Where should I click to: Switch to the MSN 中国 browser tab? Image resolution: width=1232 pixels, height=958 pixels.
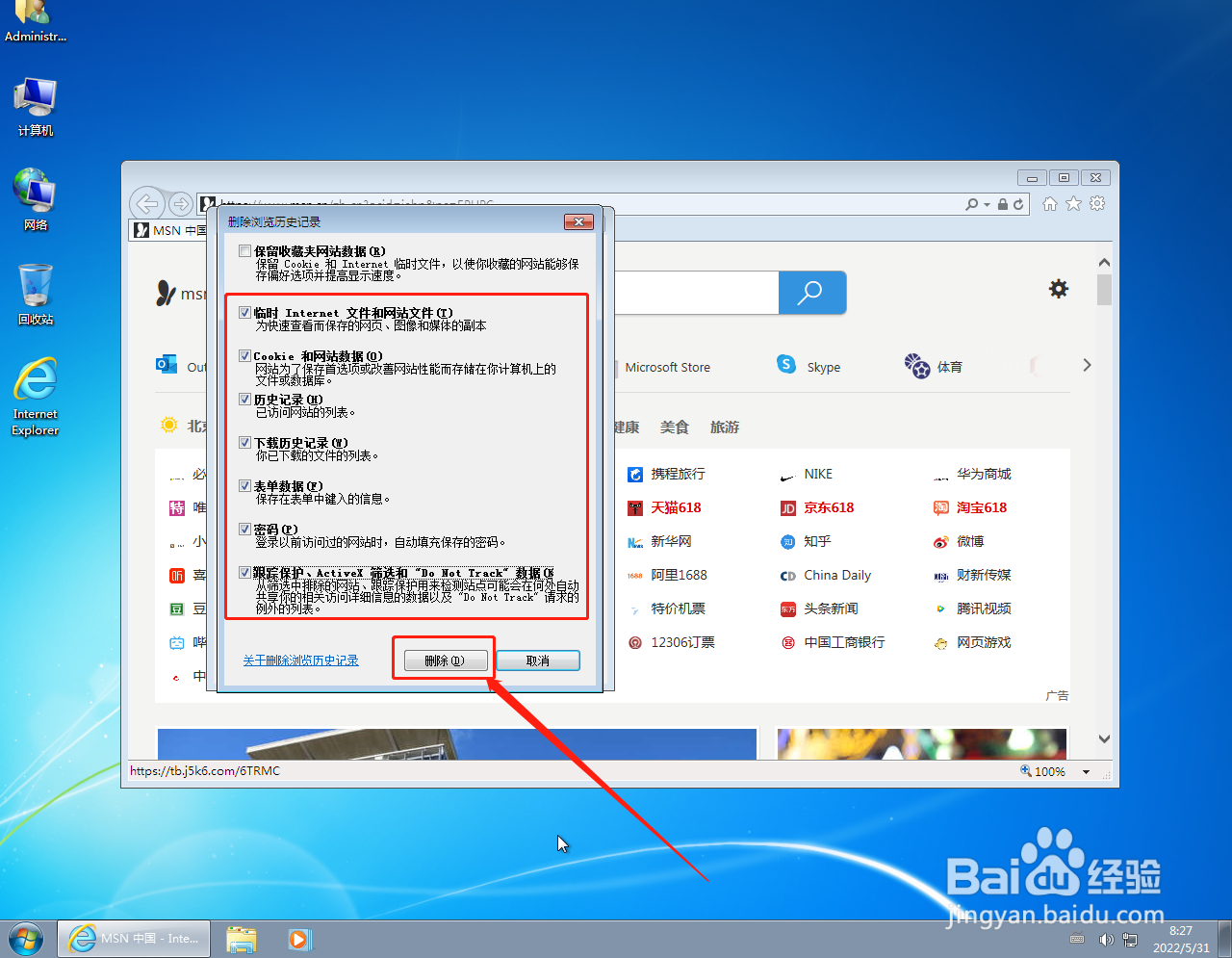point(170,230)
